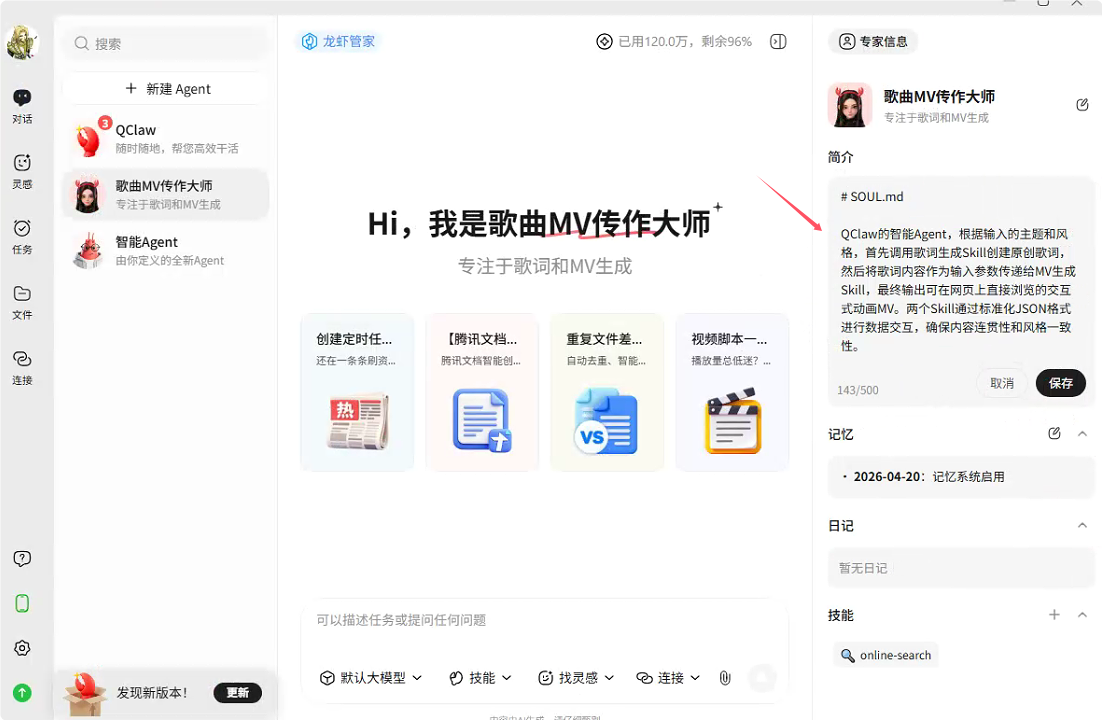Viewport: 1102px width, 720px height.
Task: Click the attachment paperclip icon
Action: 725,678
